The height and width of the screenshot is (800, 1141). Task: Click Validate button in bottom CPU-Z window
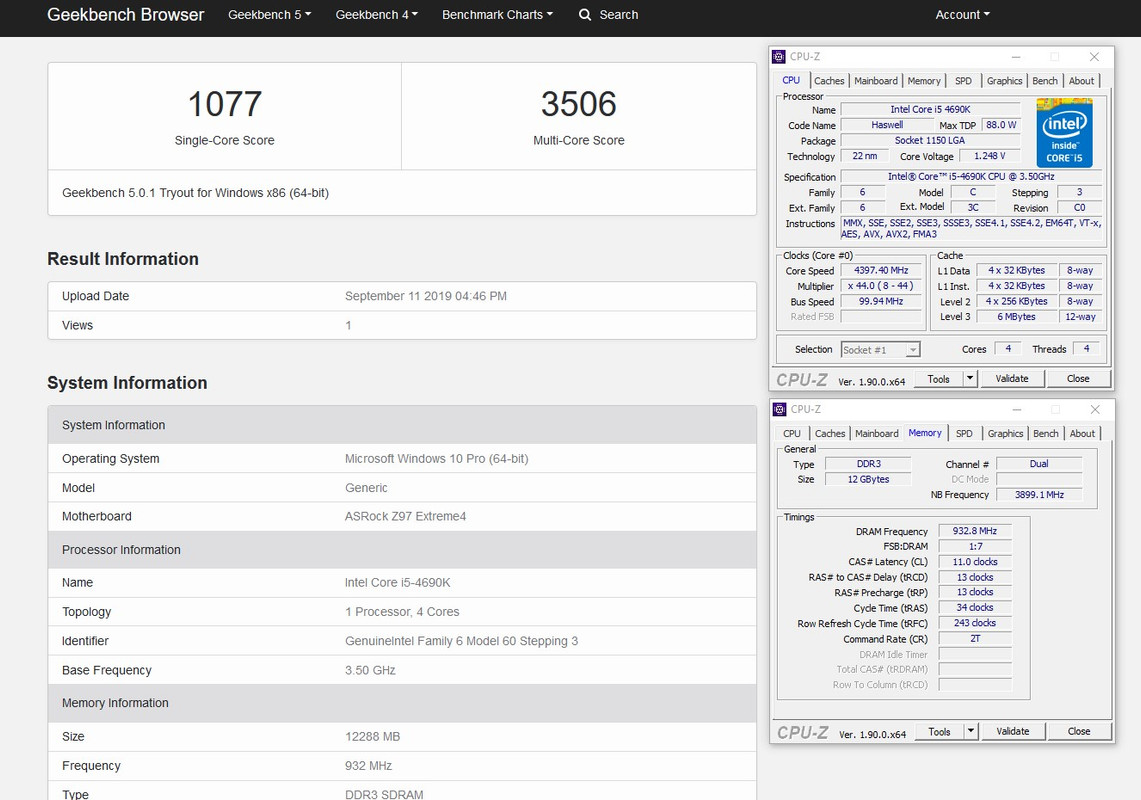coord(1012,732)
